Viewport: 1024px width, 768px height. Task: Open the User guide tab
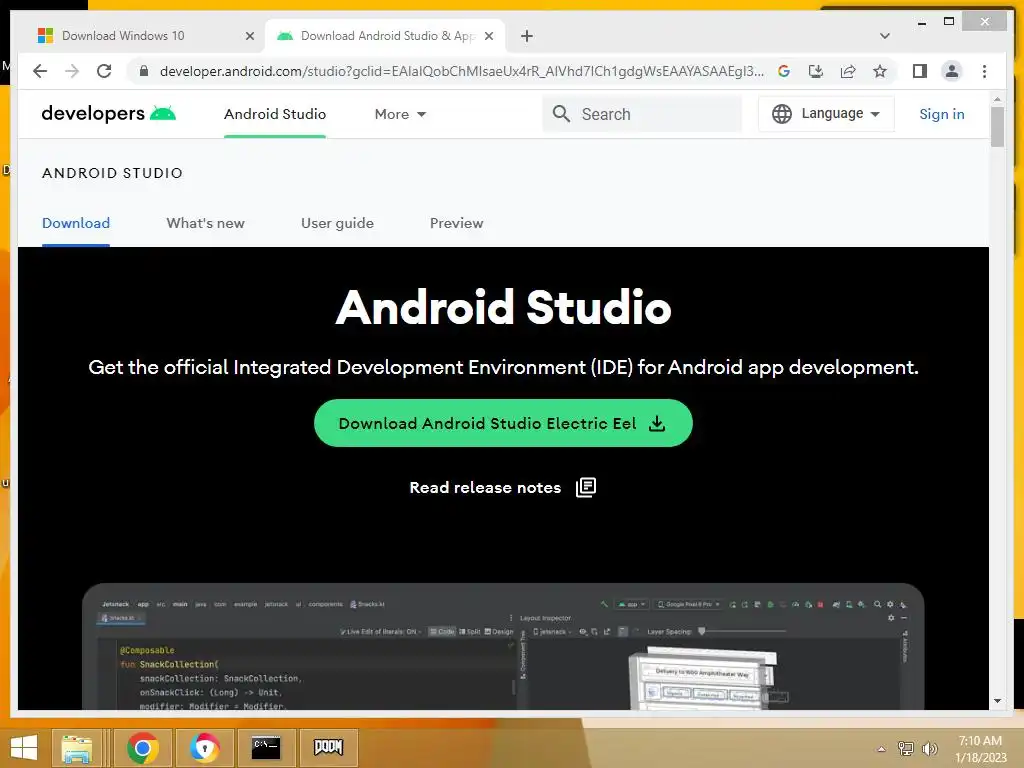click(338, 223)
